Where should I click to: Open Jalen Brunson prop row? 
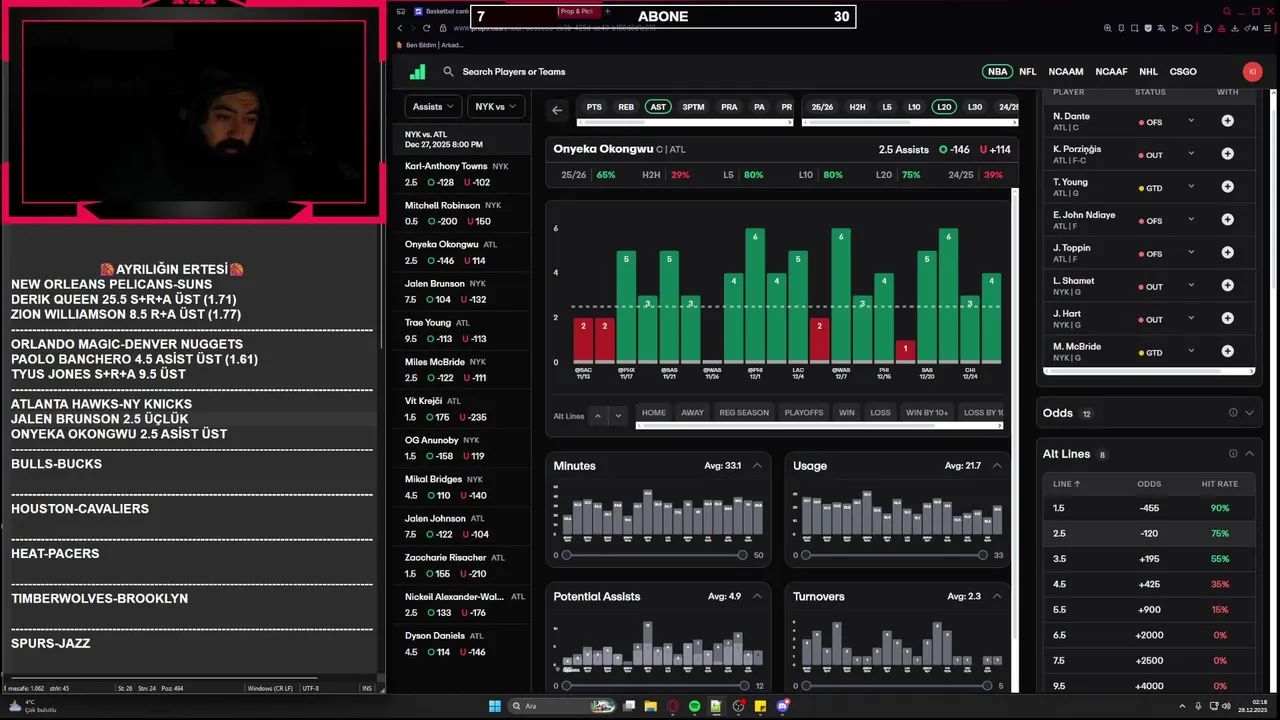(x=463, y=291)
